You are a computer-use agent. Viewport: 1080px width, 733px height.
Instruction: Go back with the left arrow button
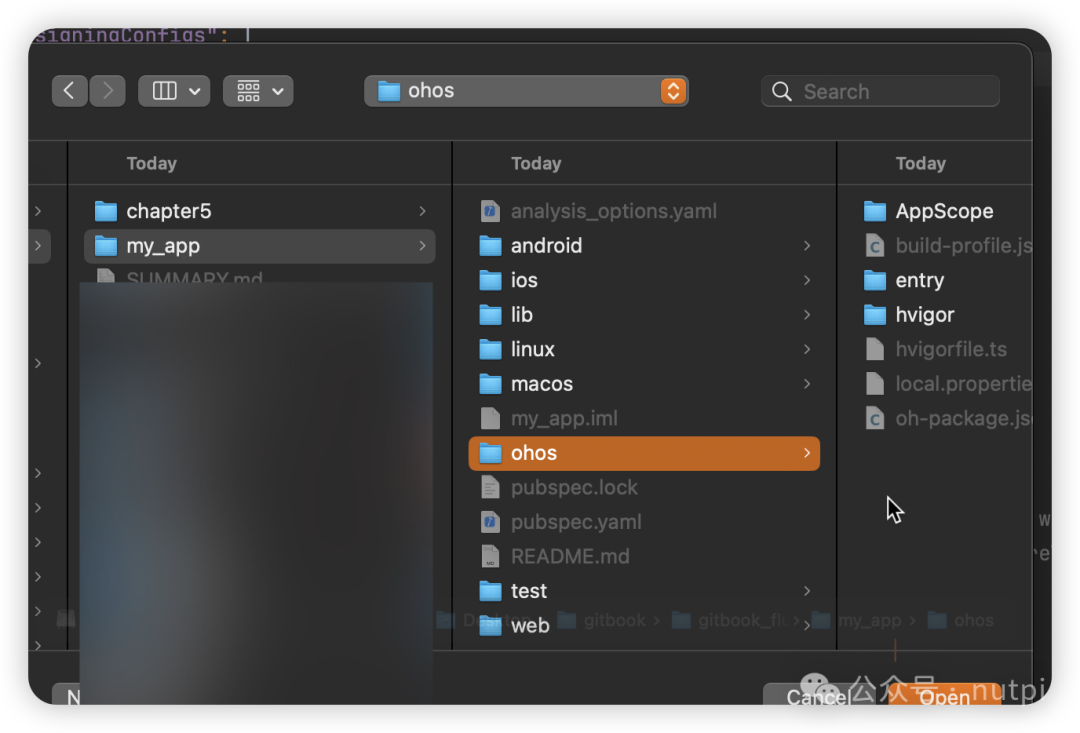[70, 91]
